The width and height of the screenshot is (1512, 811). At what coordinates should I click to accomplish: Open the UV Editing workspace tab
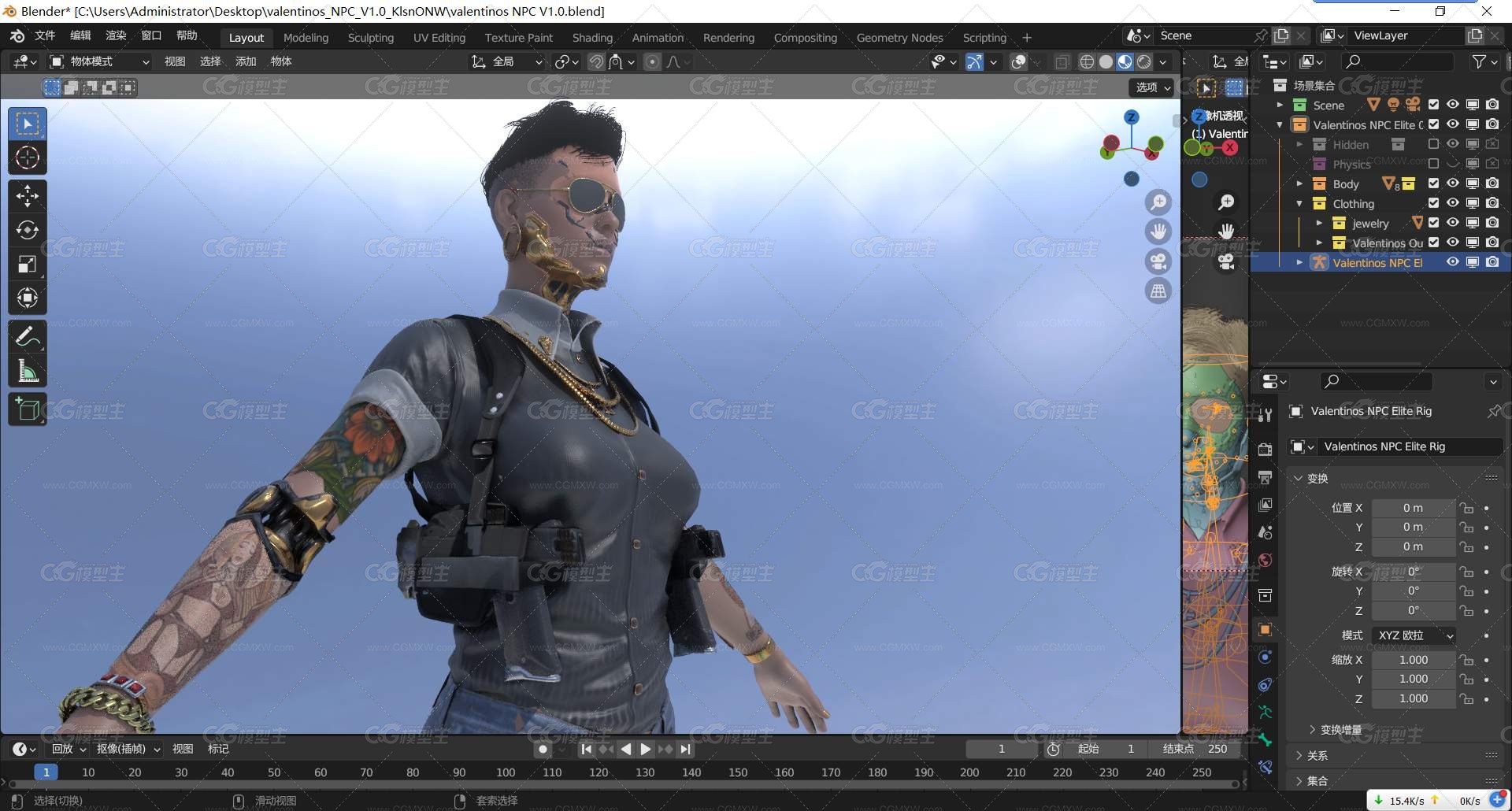pyautogui.click(x=439, y=37)
